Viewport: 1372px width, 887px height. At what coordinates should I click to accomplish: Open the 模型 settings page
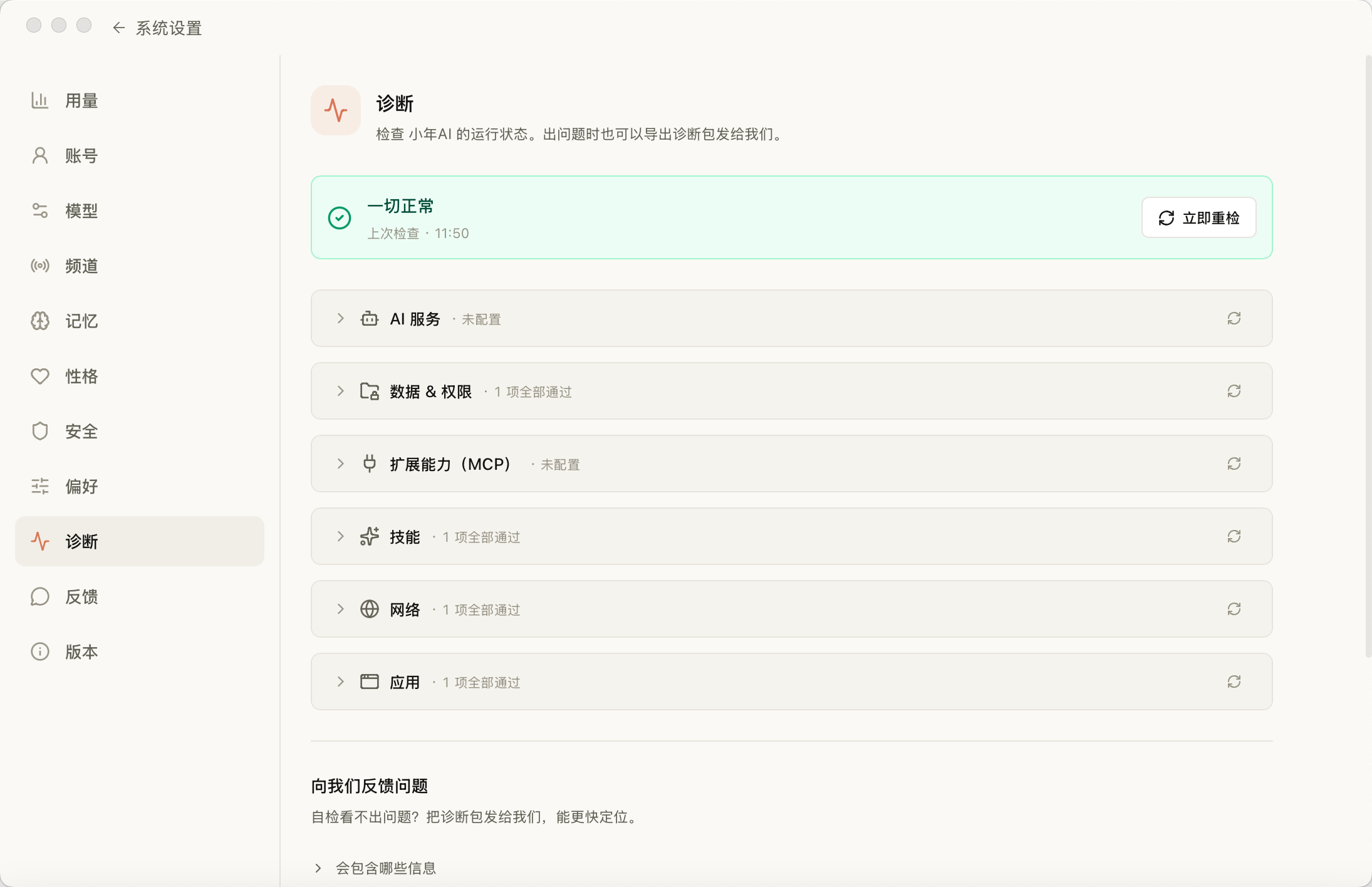[140, 210]
